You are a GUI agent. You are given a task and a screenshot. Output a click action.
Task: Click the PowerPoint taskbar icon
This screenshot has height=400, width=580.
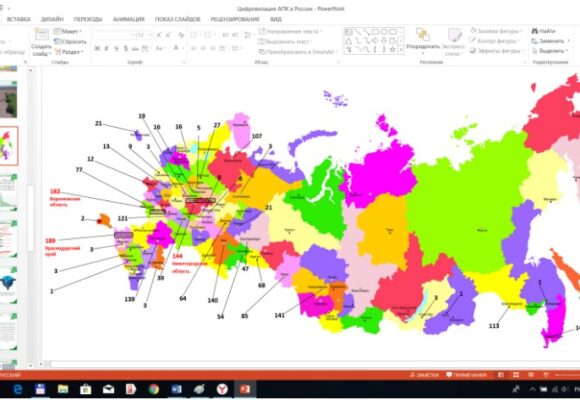[x=245, y=389]
